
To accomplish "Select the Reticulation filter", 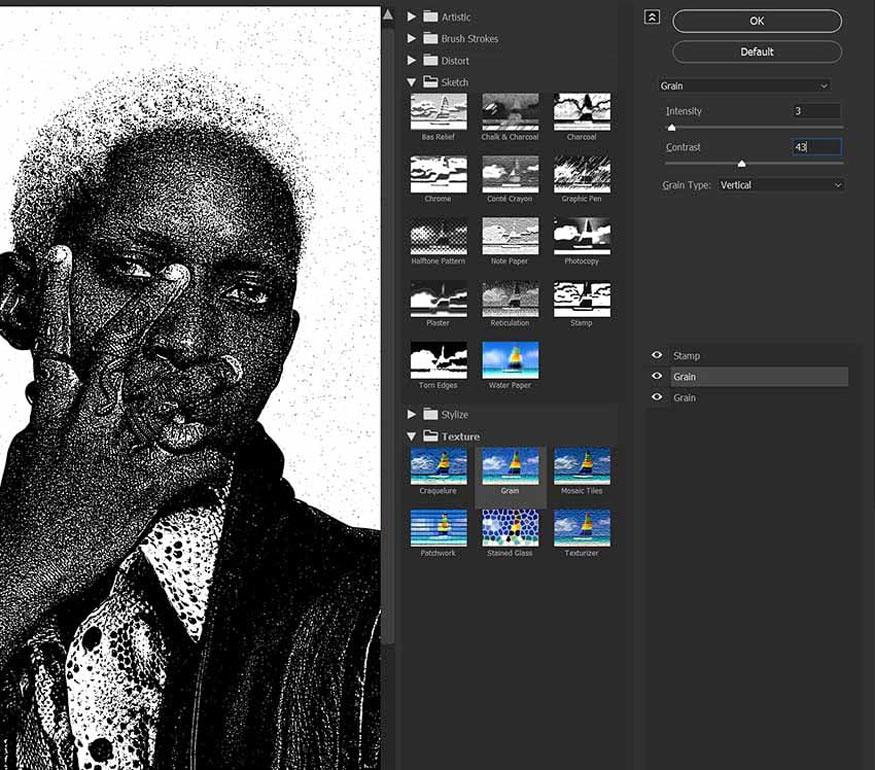I will (x=510, y=299).
